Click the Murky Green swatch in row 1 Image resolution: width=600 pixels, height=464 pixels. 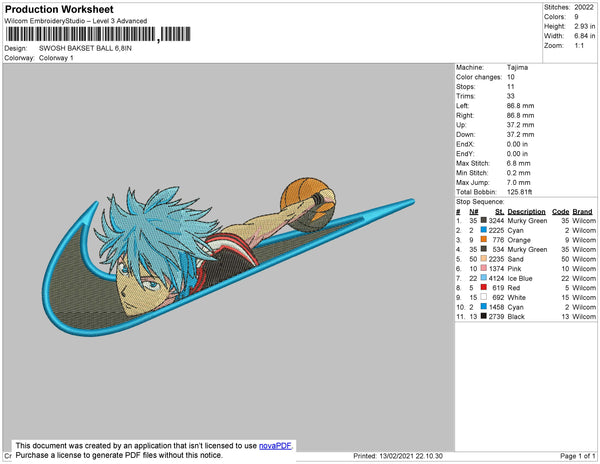484,220
